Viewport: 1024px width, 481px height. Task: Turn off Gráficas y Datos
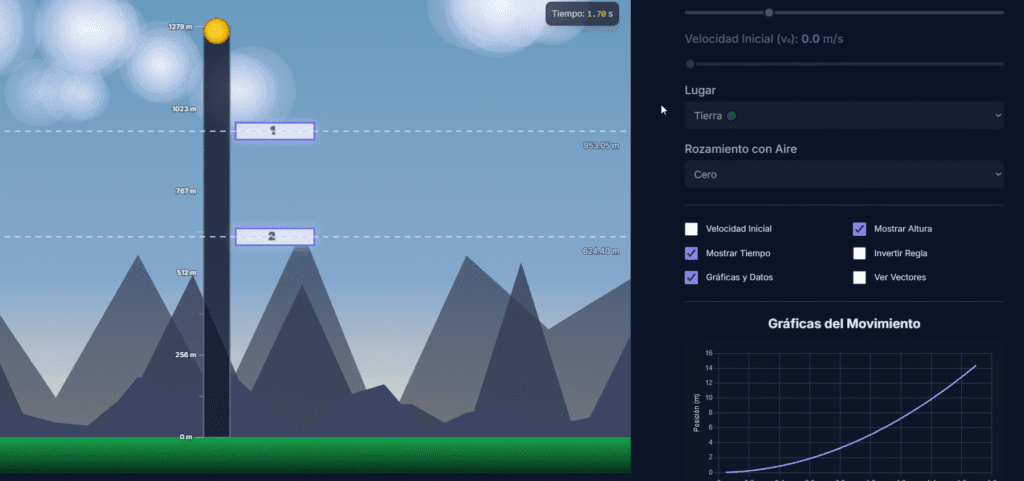(692, 277)
